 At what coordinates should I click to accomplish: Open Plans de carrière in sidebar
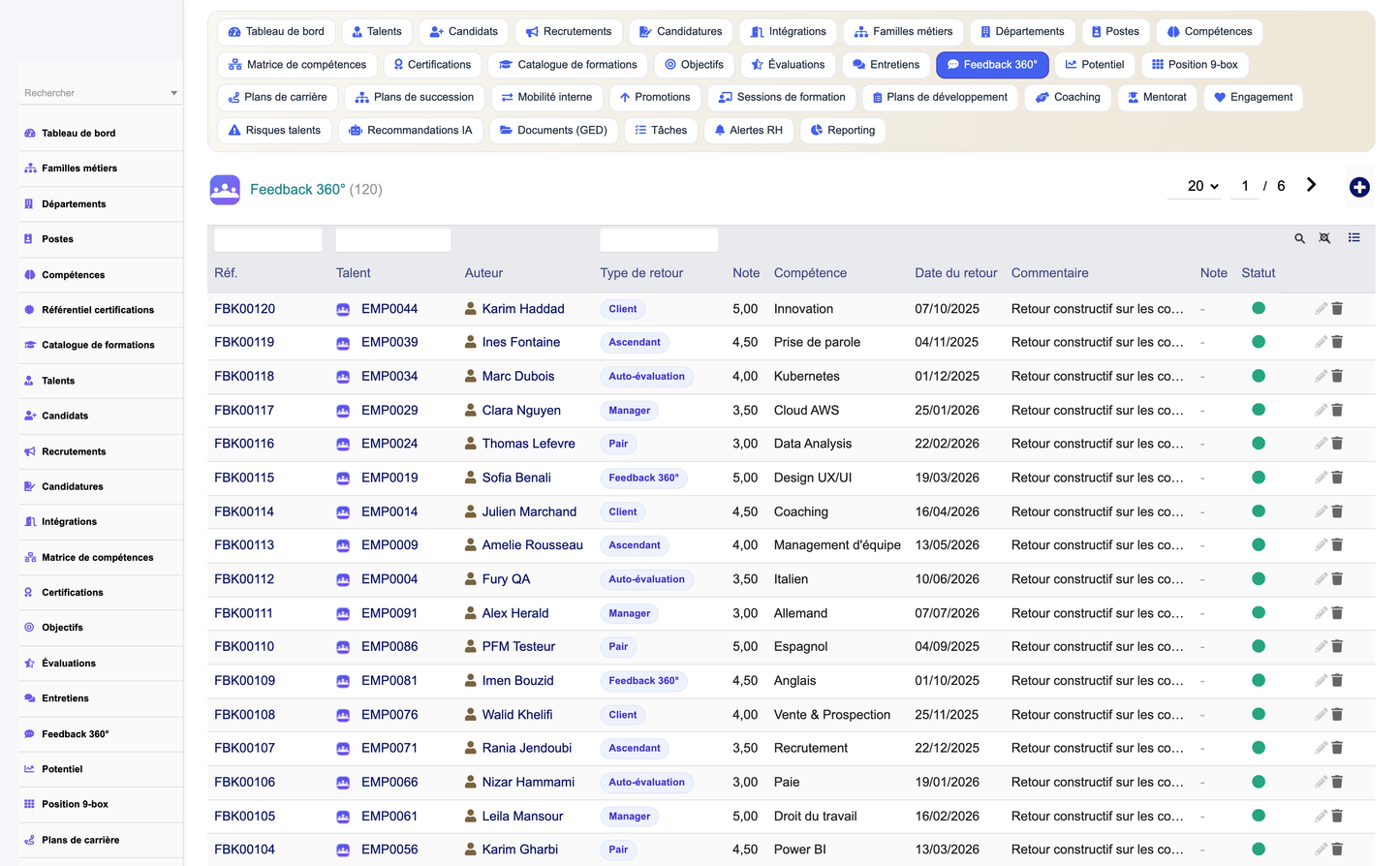(x=101, y=840)
